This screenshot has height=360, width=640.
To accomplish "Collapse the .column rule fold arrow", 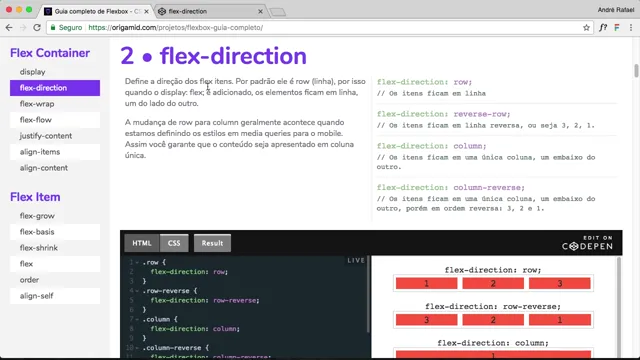I will point(137,319).
